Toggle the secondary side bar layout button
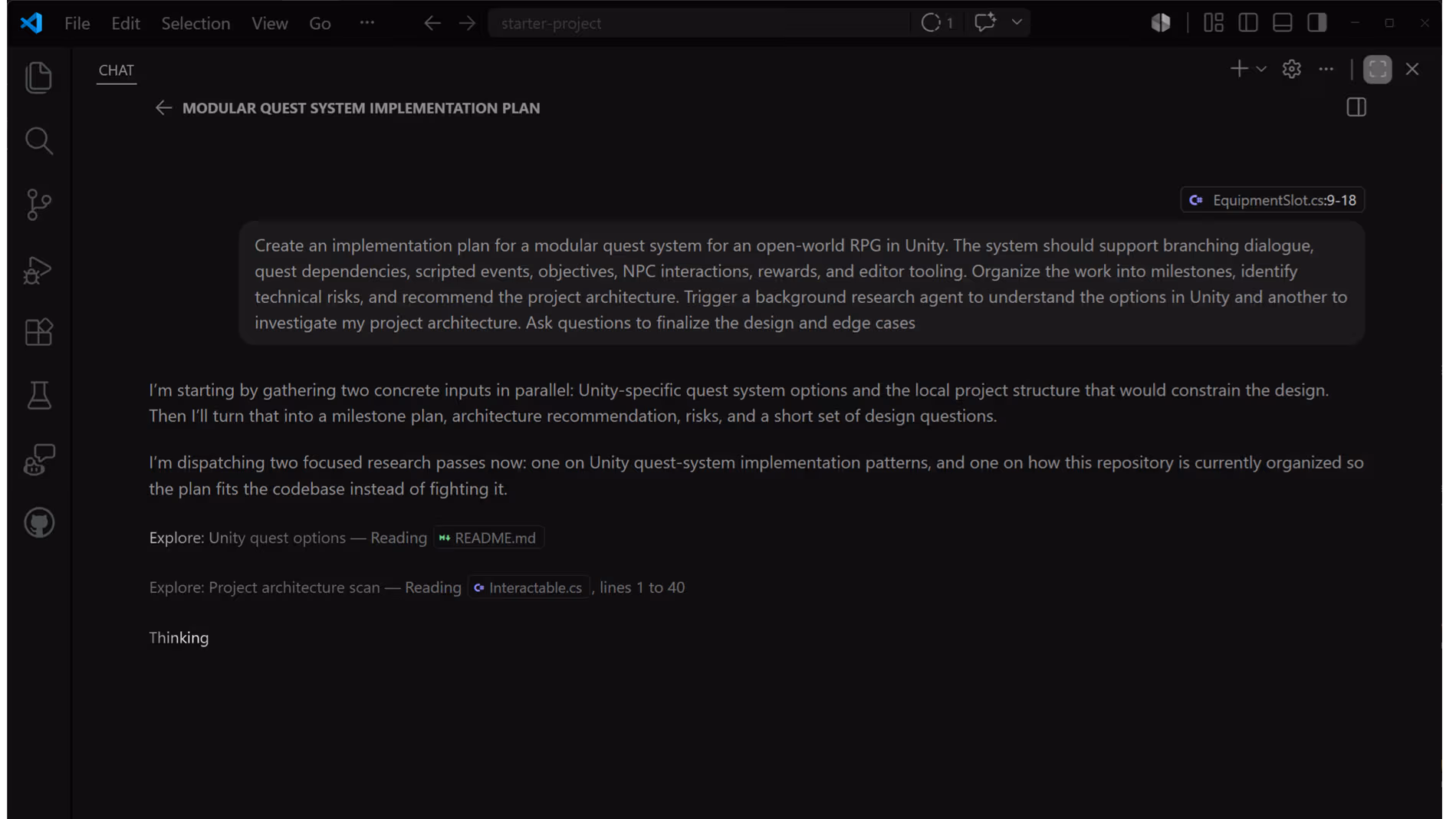The image size is (1456, 819). 1316,23
